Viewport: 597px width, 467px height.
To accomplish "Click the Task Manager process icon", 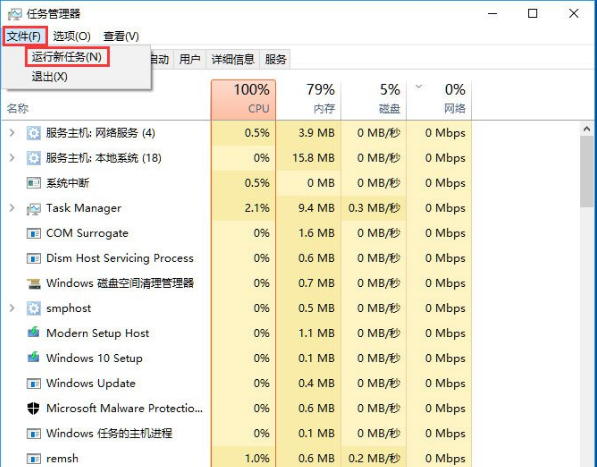I will tap(34, 209).
